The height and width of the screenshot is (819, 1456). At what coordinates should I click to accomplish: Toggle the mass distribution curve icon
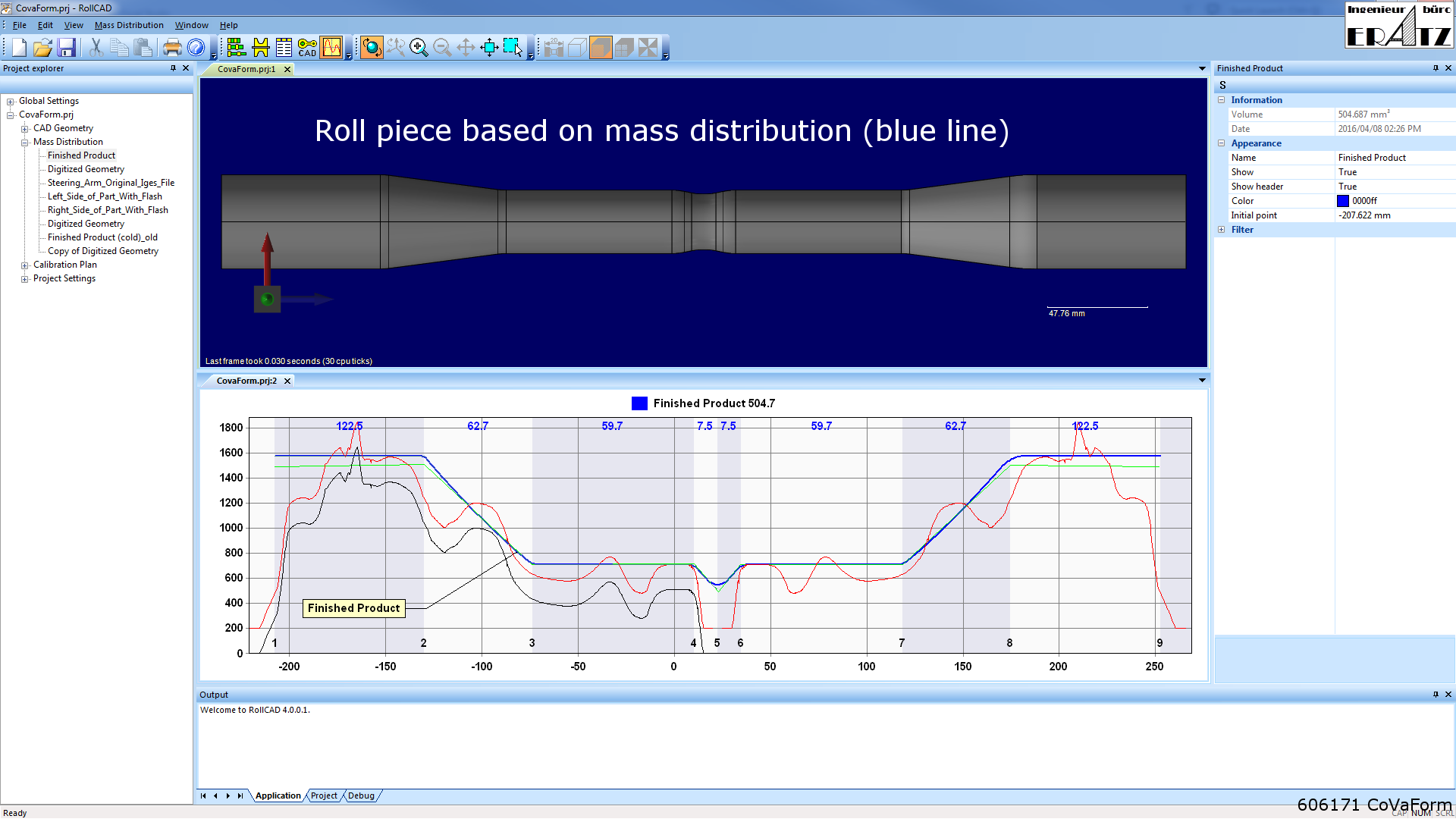tap(331, 48)
